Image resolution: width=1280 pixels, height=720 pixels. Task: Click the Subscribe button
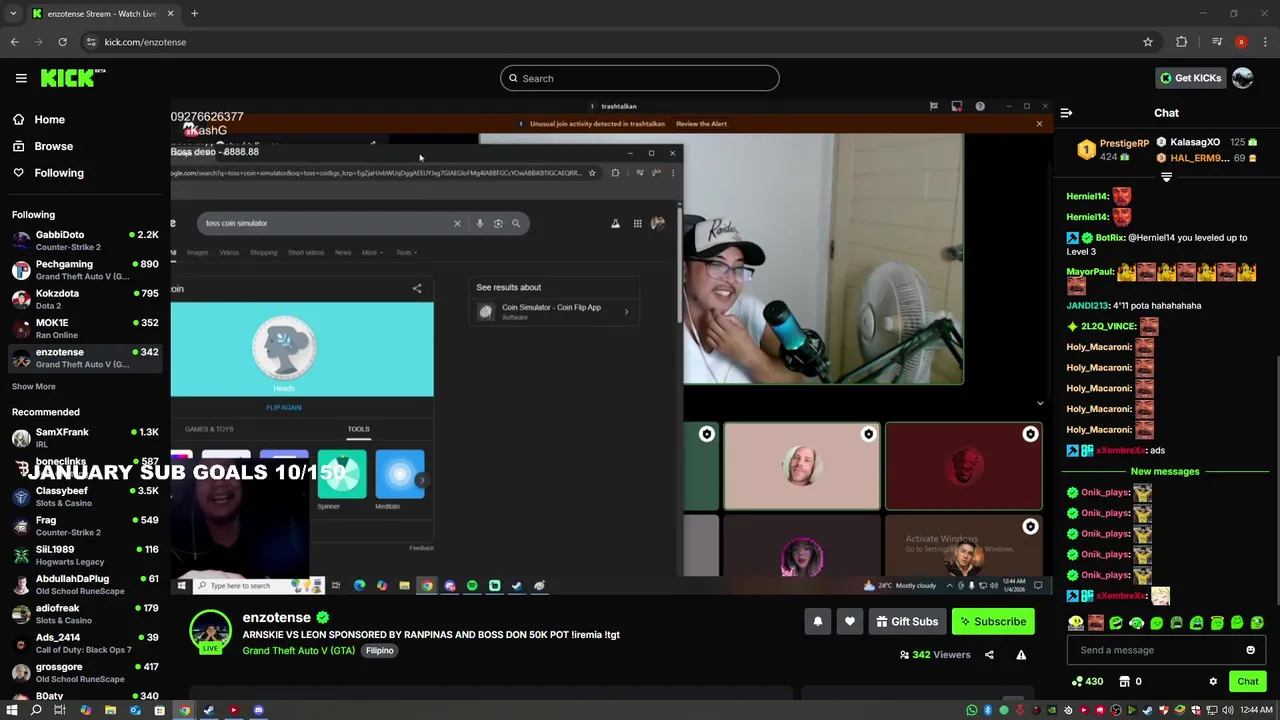tap(993, 621)
